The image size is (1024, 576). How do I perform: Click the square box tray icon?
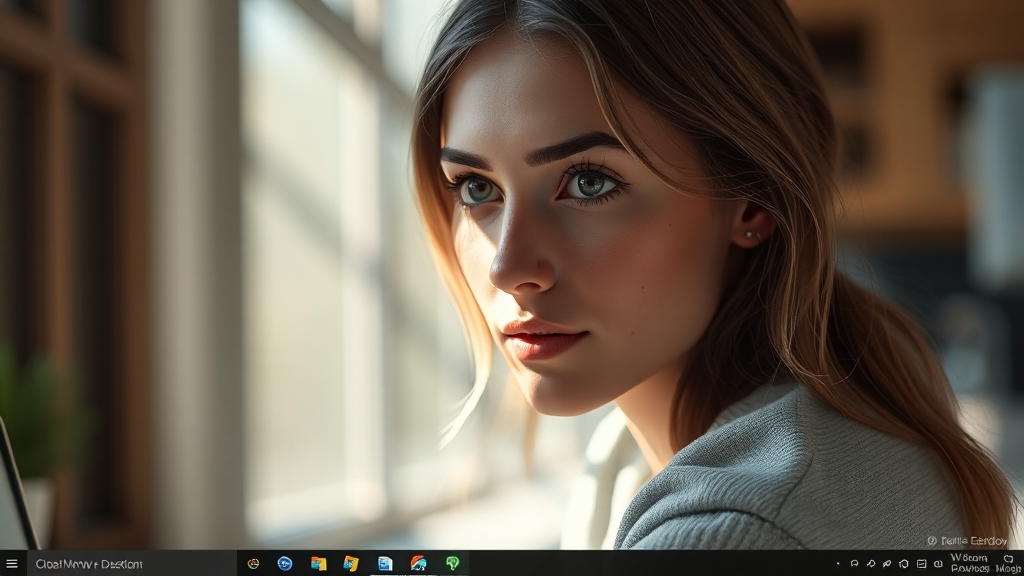921,564
